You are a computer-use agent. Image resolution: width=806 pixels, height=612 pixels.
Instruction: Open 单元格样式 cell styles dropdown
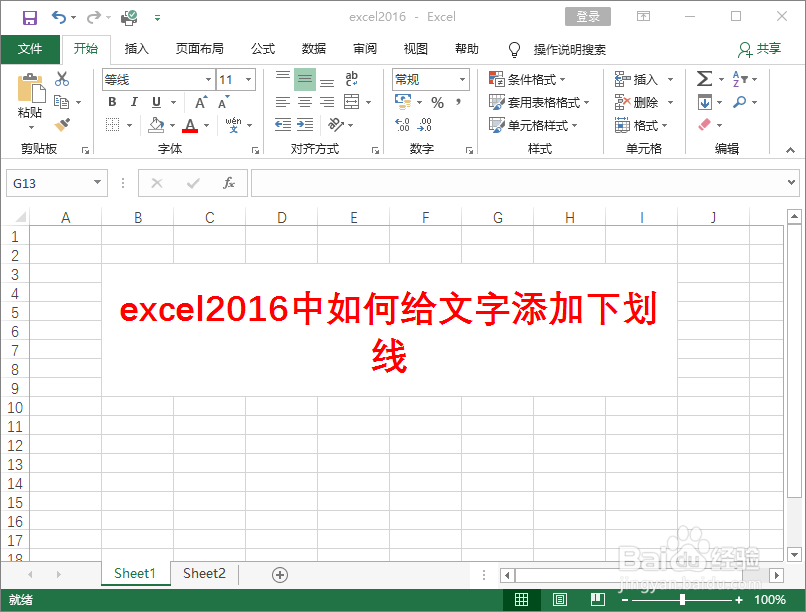[533, 125]
